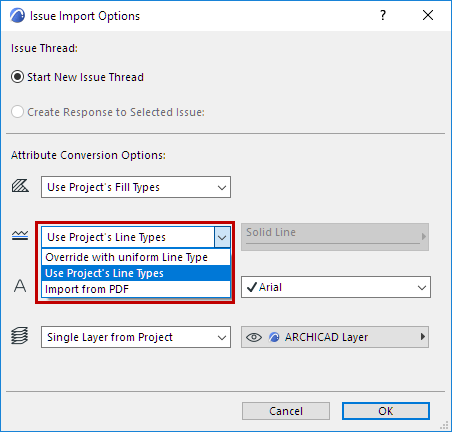
Task: Select Start New Issue Thread radio button
Action: (x=17, y=77)
